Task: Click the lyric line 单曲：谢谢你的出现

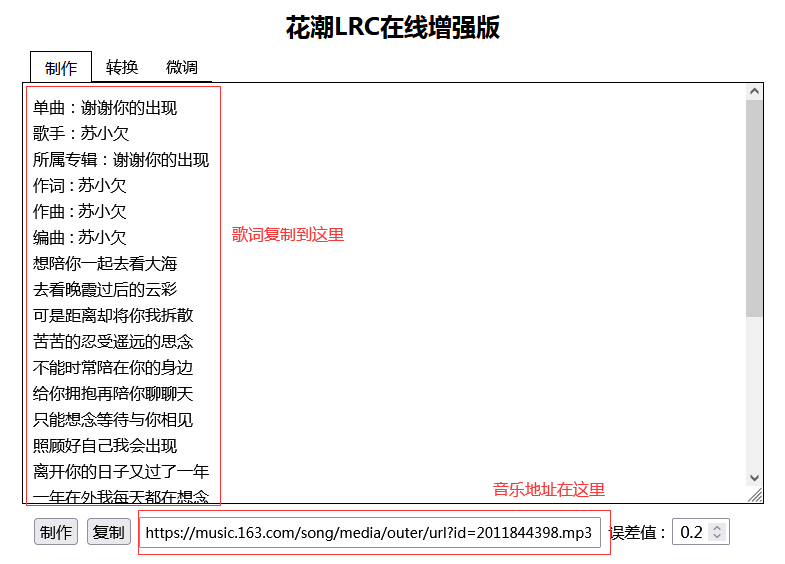Action: tap(105, 108)
